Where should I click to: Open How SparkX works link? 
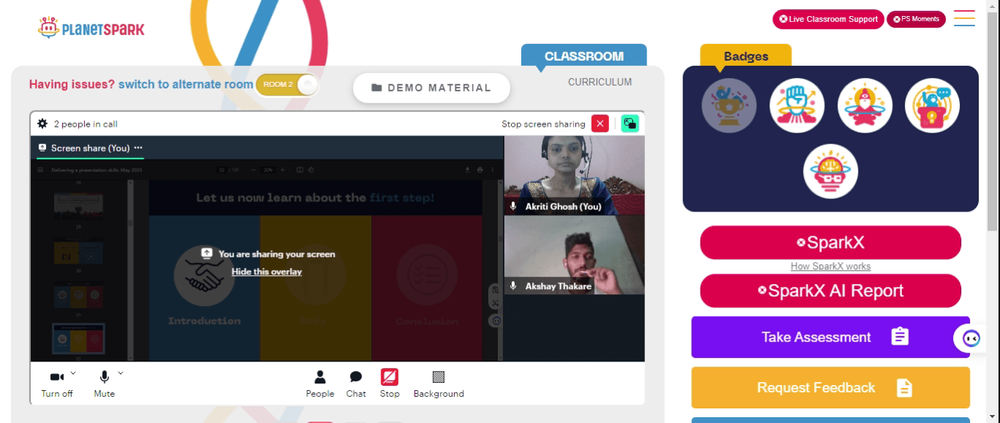[830, 266]
